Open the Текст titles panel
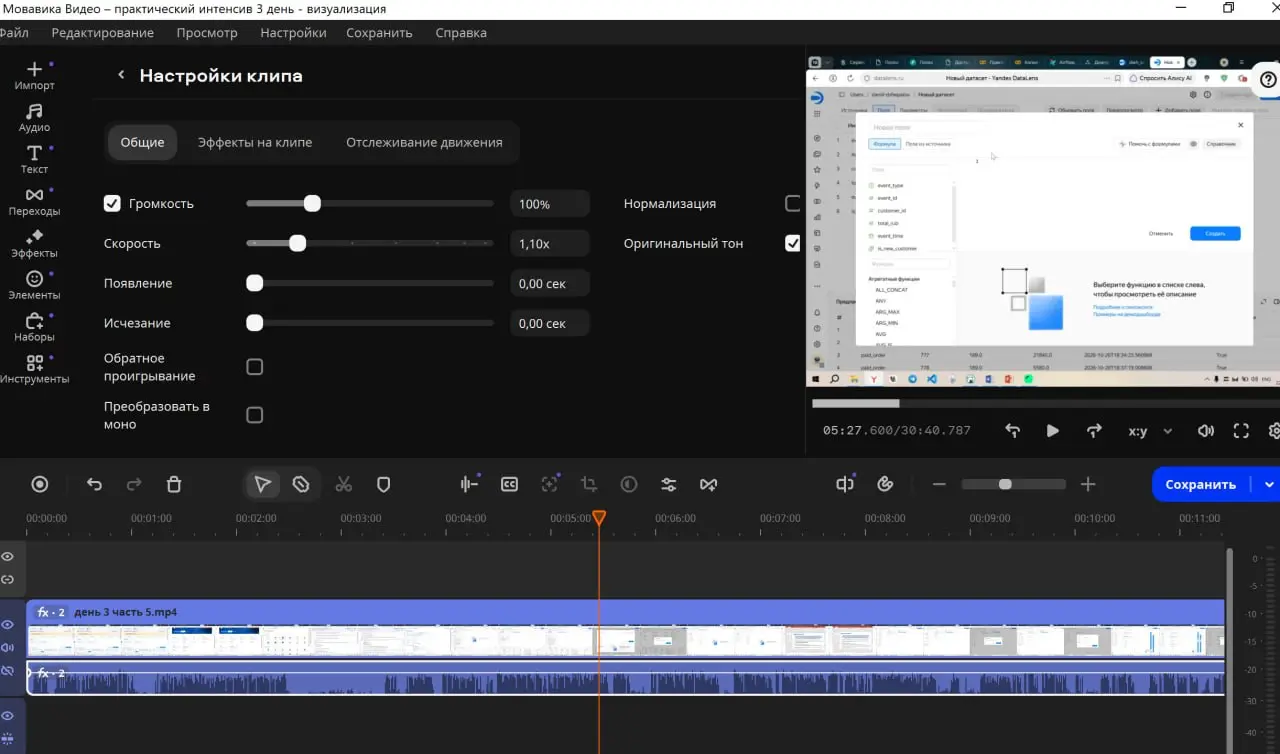 (x=34, y=159)
